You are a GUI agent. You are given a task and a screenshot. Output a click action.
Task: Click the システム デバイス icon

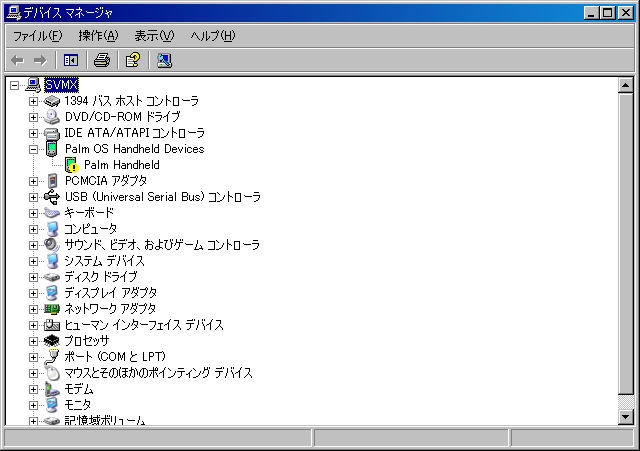coord(52,261)
